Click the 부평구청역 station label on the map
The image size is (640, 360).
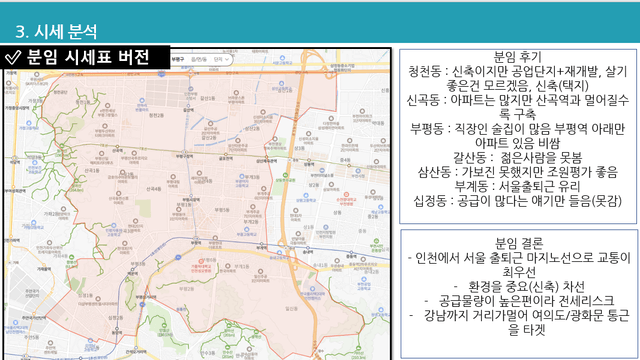pos(184,156)
